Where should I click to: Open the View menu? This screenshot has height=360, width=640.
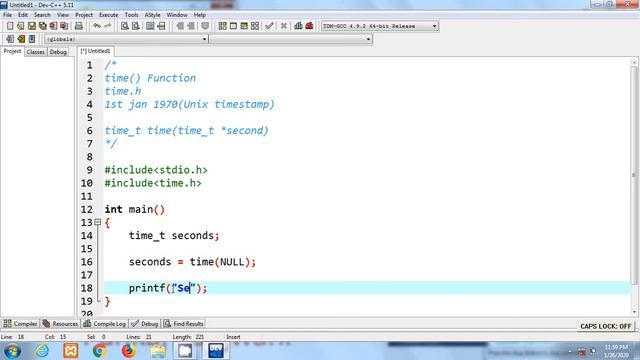(62, 15)
